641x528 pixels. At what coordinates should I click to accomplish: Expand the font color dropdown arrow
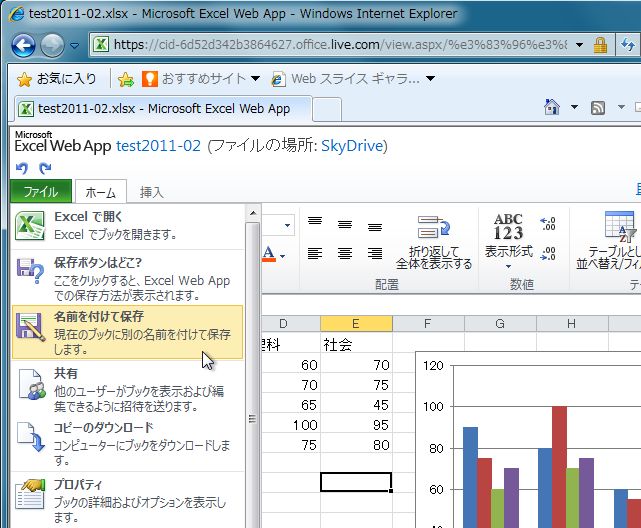282,257
